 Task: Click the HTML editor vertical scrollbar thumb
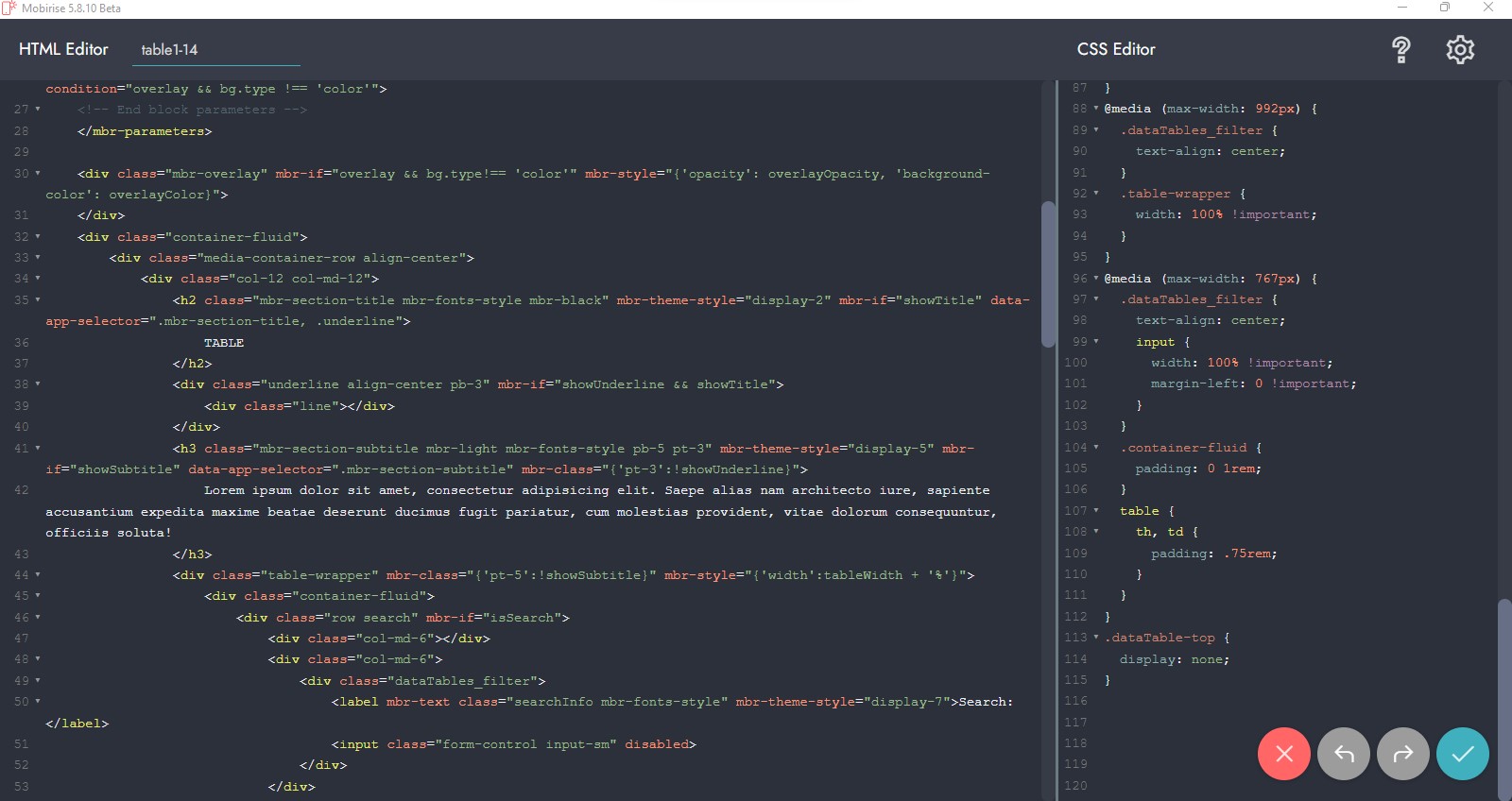pos(1048,274)
